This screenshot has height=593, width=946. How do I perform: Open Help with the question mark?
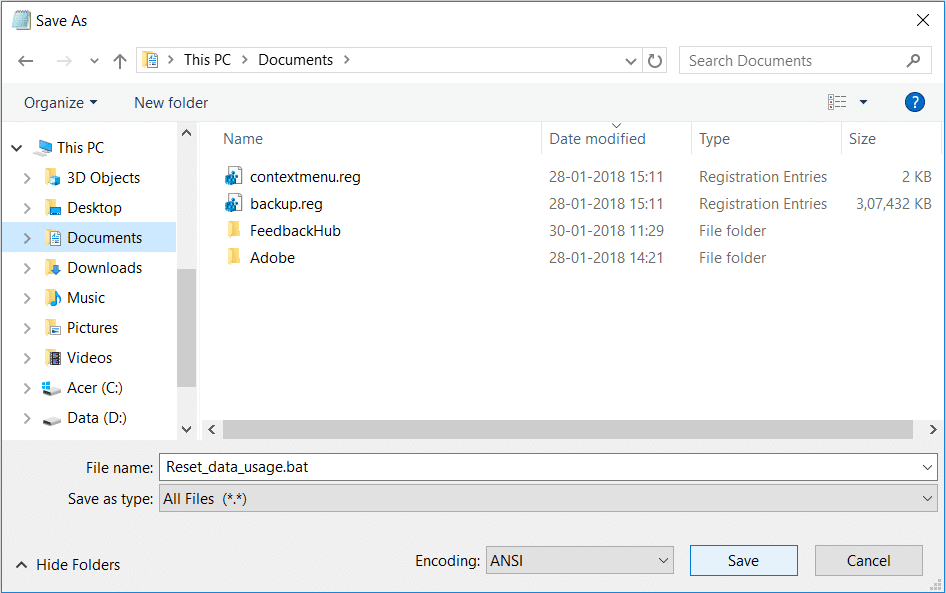pos(915,102)
